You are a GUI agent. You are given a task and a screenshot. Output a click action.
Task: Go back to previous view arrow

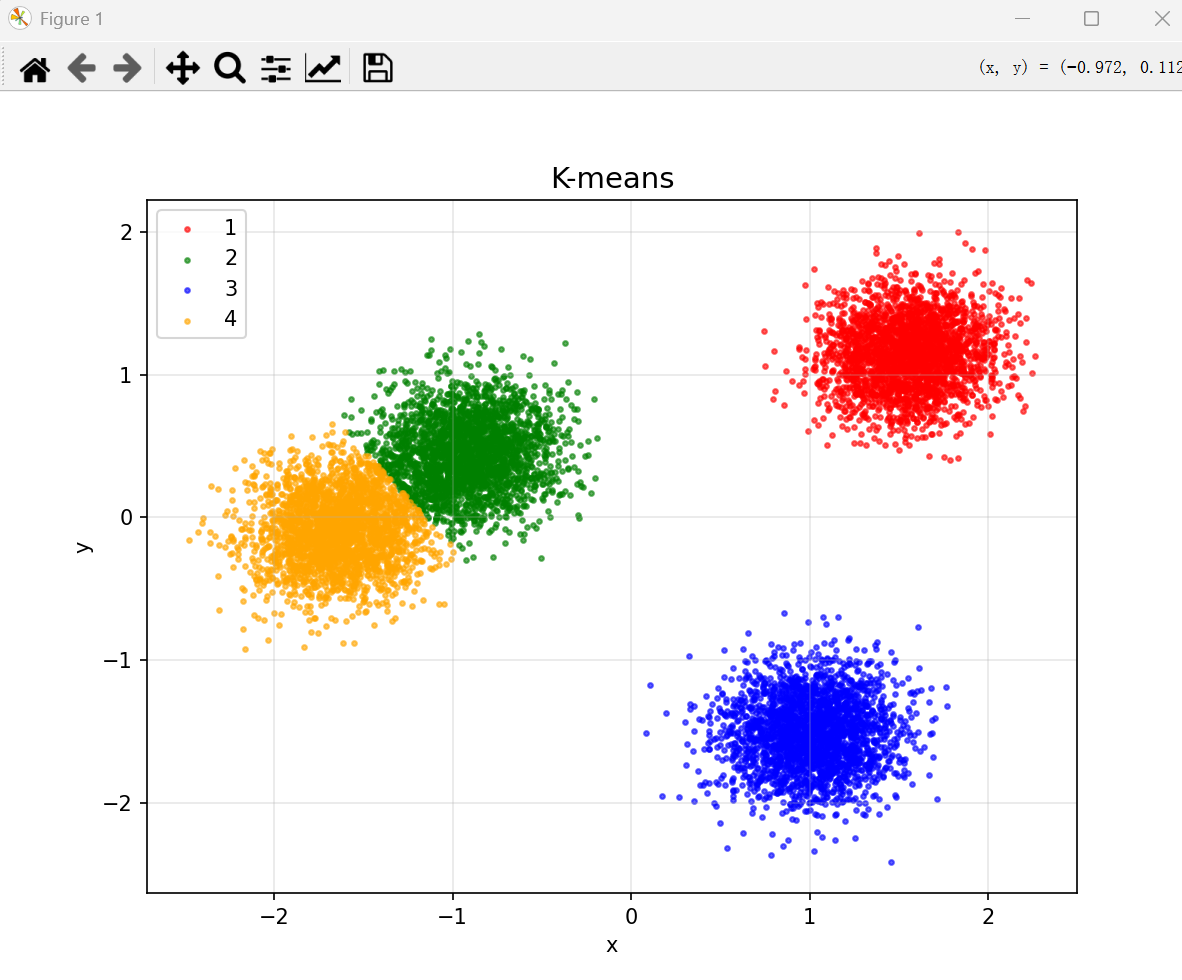81,69
